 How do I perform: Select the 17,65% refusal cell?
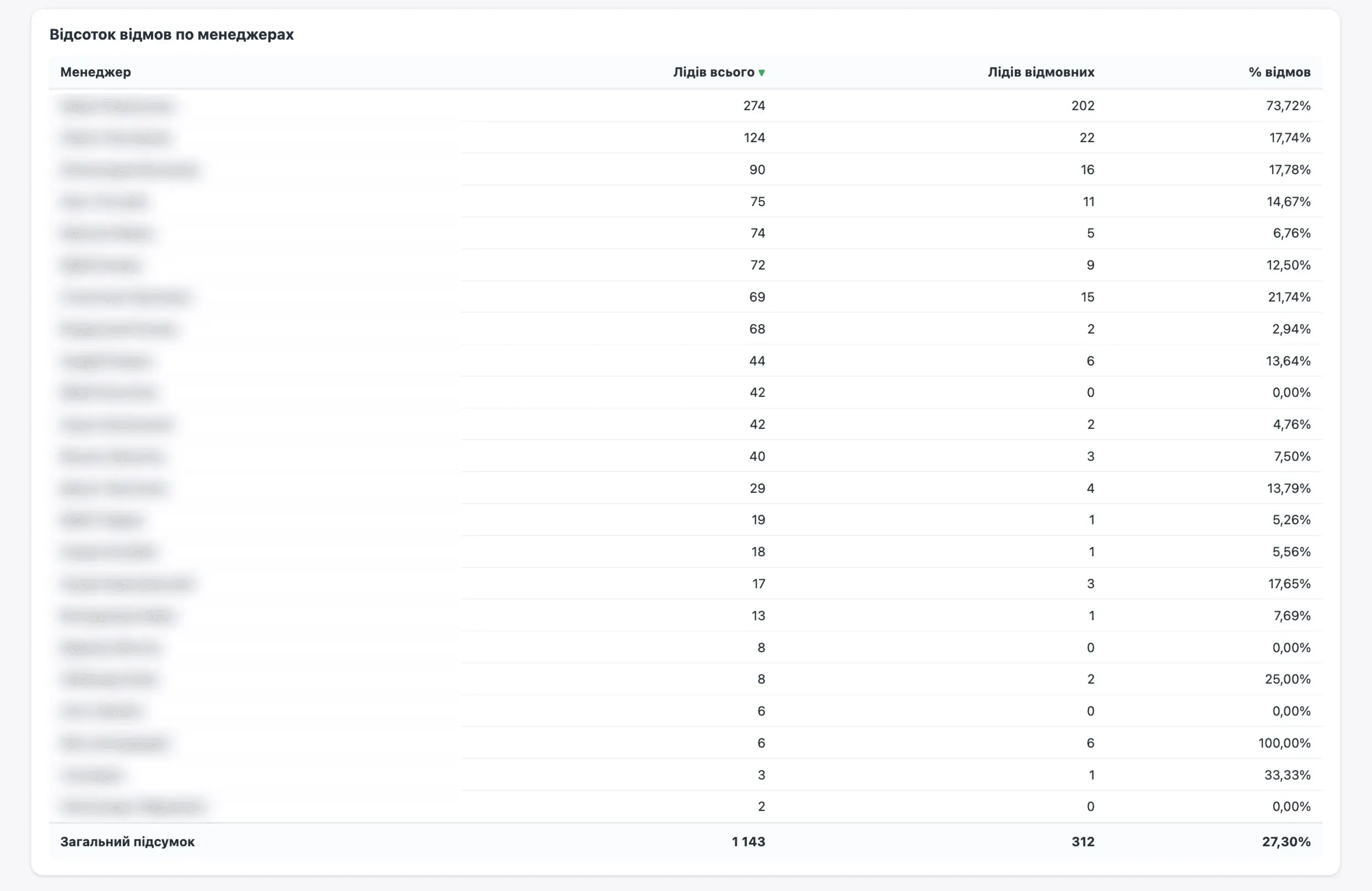coord(1289,584)
